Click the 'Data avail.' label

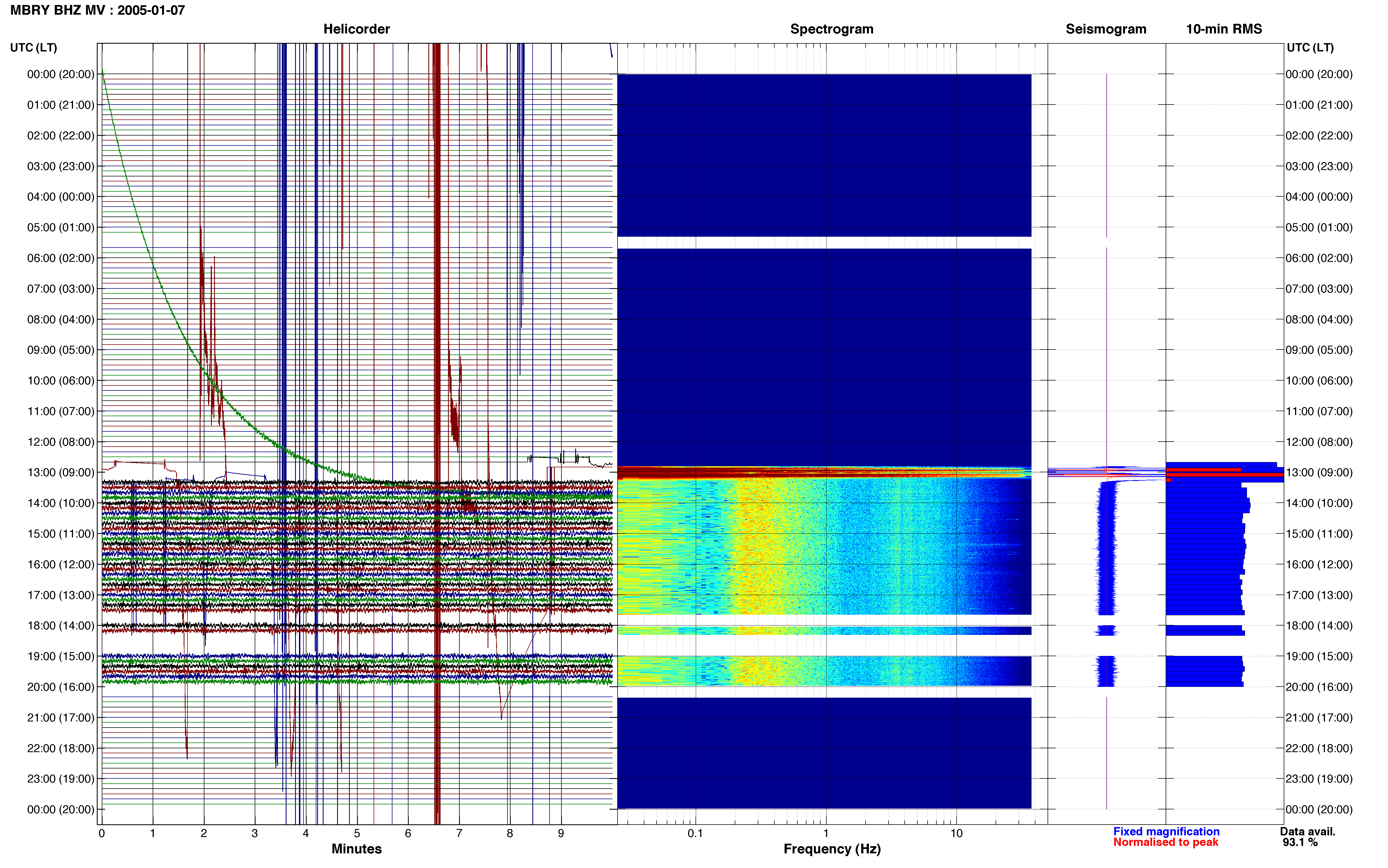click(1308, 831)
